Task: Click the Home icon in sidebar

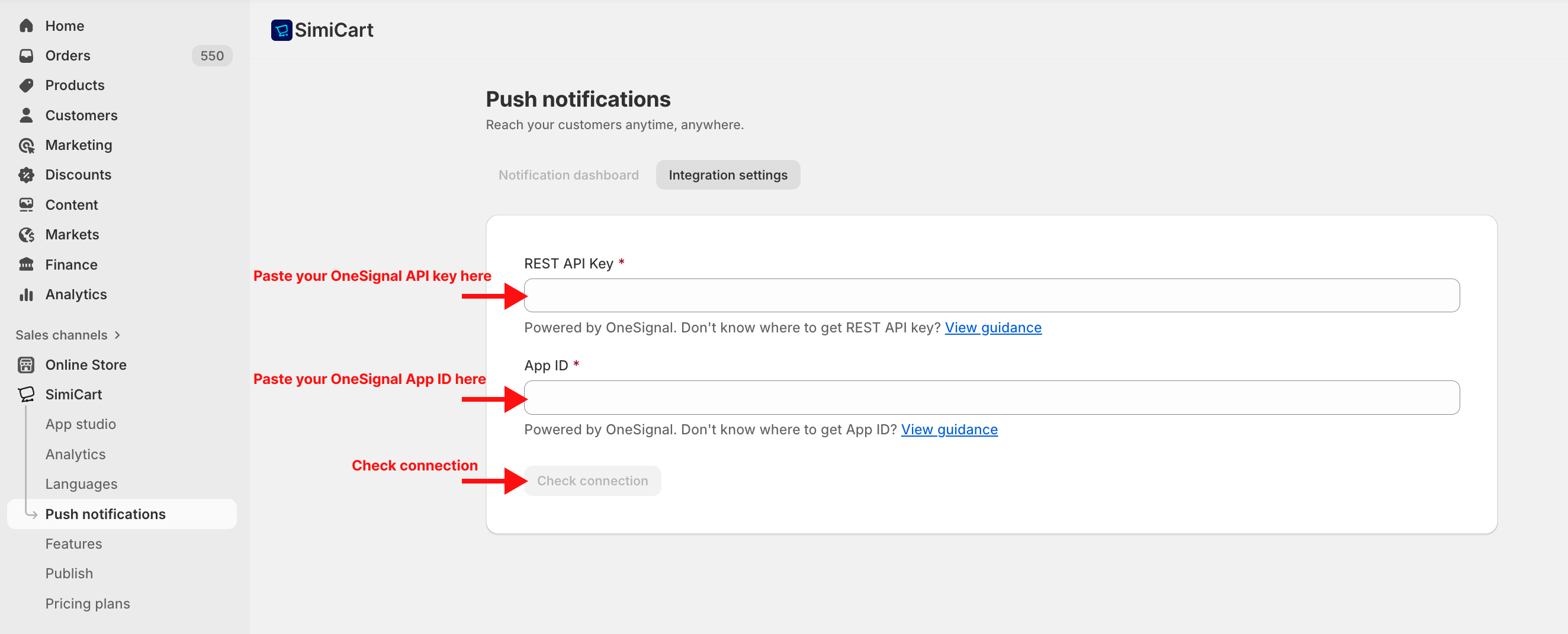Action: pyautogui.click(x=26, y=25)
